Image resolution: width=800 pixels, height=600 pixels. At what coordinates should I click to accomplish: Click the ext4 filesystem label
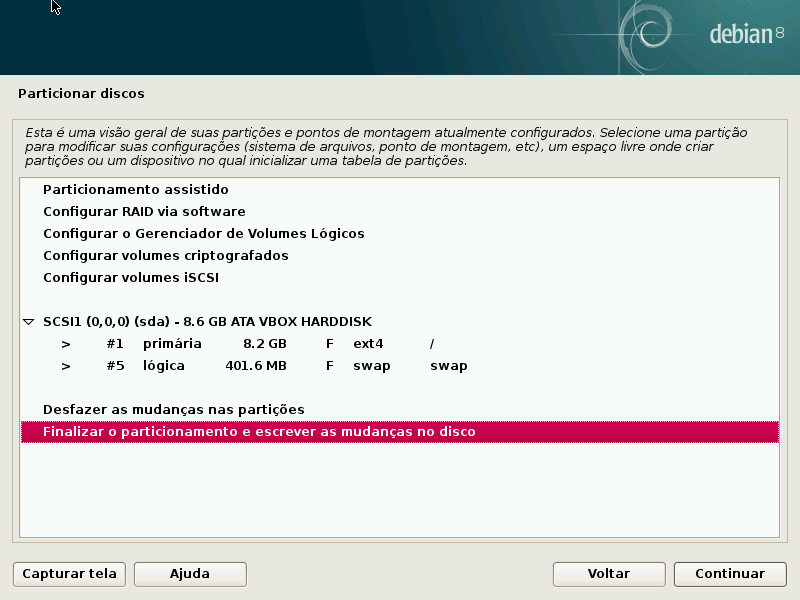[x=368, y=344]
